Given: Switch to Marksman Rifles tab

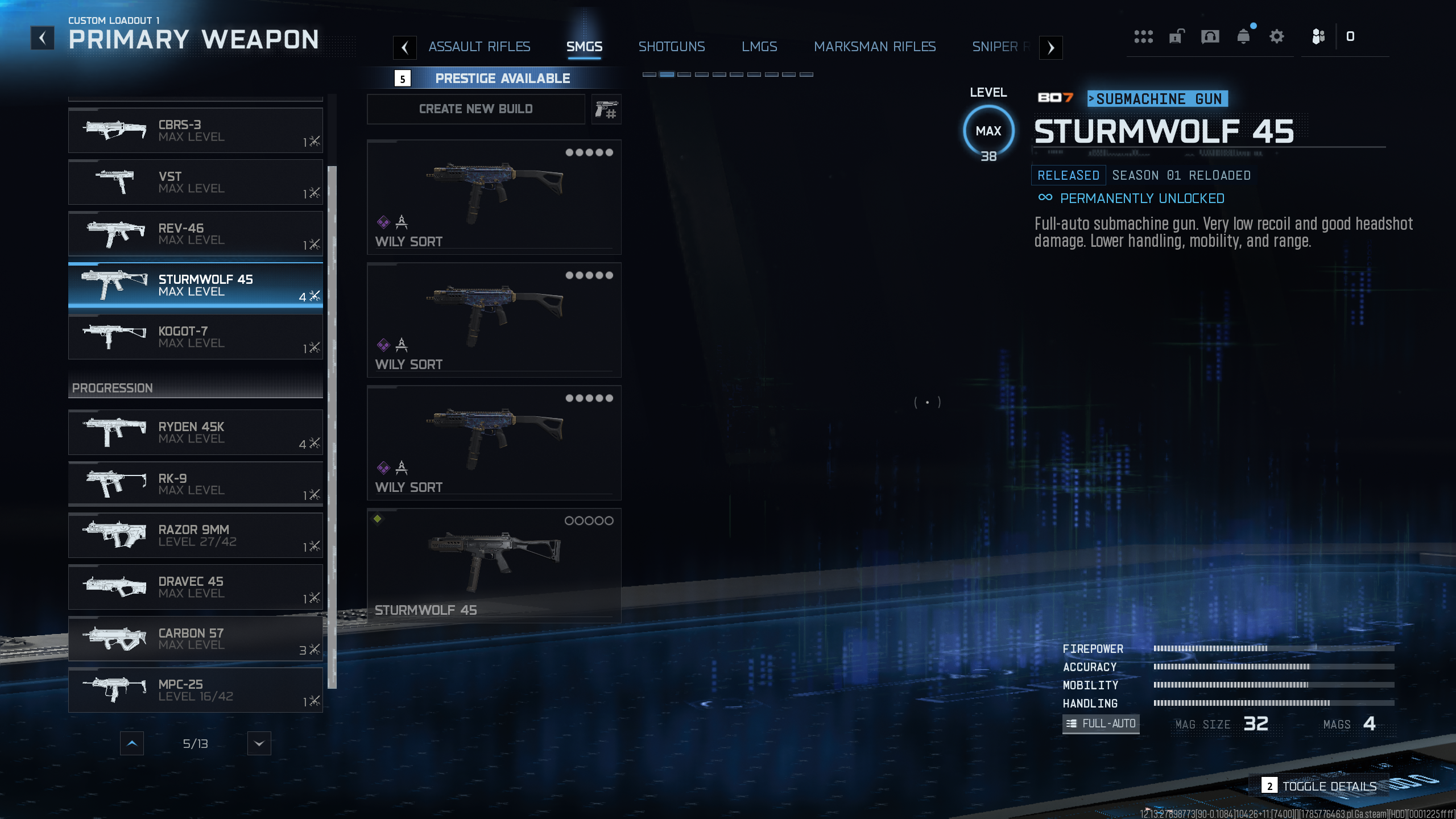Looking at the screenshot, I should pyautogui.click(x=875, y=47).
